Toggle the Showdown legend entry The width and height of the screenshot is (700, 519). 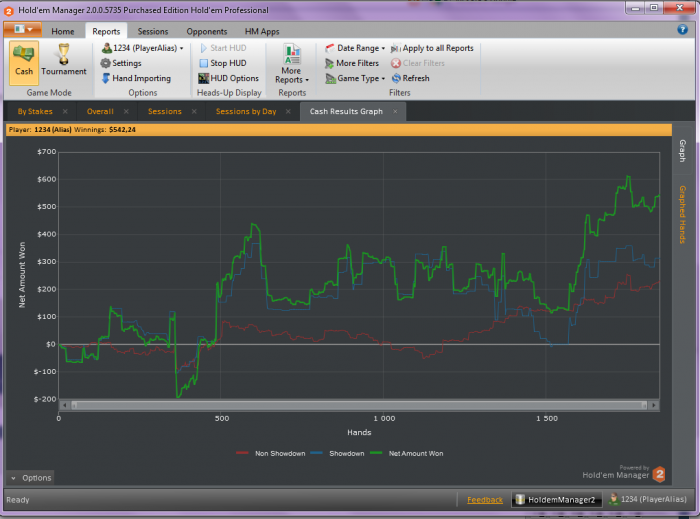[338, 453]
